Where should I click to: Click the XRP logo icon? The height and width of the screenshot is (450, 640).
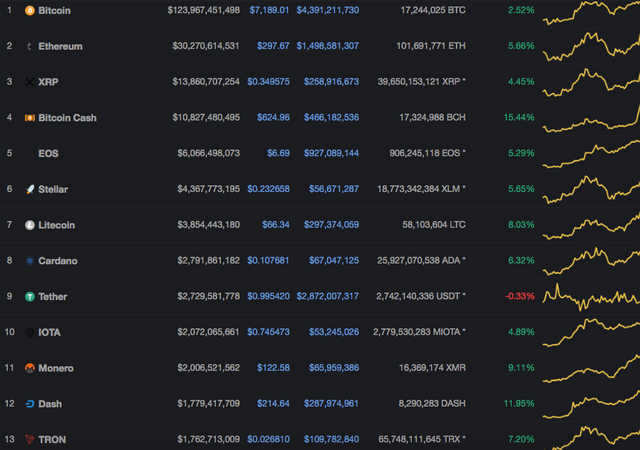(30, 82)
